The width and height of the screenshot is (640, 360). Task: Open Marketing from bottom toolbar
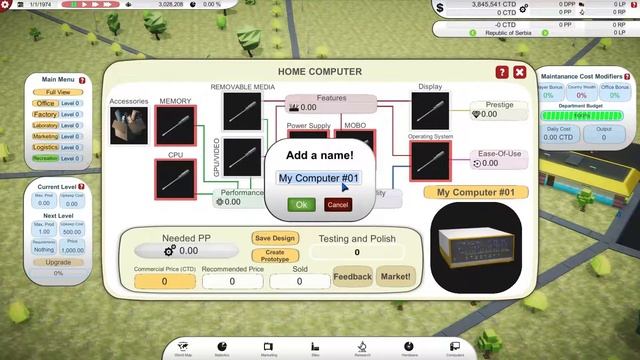coord(268,349)
